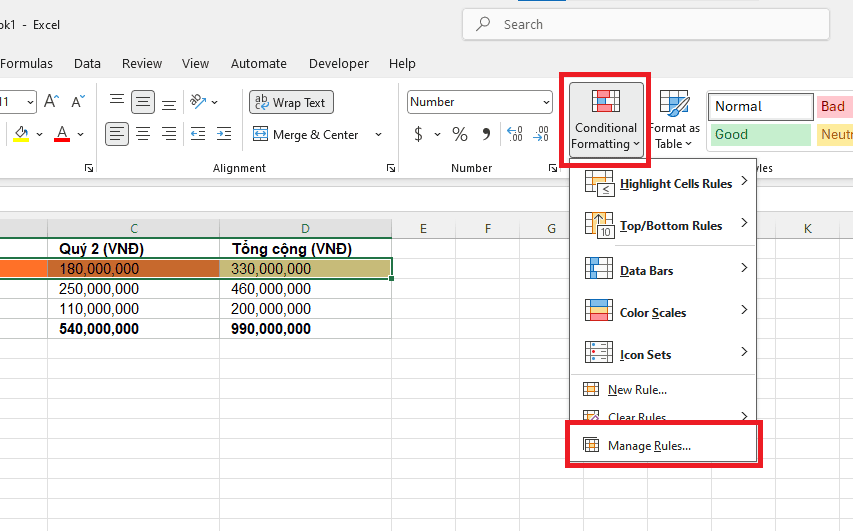Open Icon Sets submenu

click(x=663, y=354)
